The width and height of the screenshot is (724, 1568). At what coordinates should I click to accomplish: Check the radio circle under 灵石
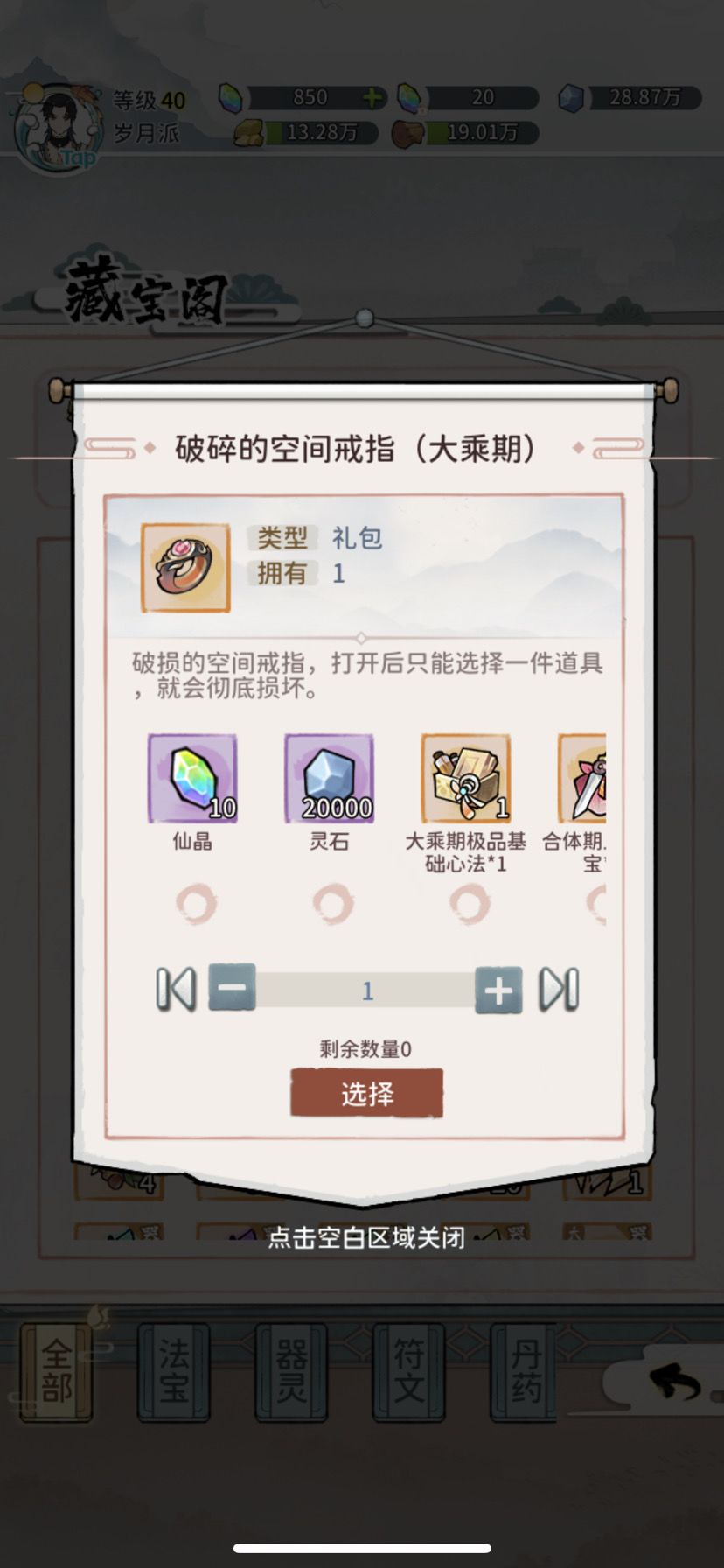(332, 904)
